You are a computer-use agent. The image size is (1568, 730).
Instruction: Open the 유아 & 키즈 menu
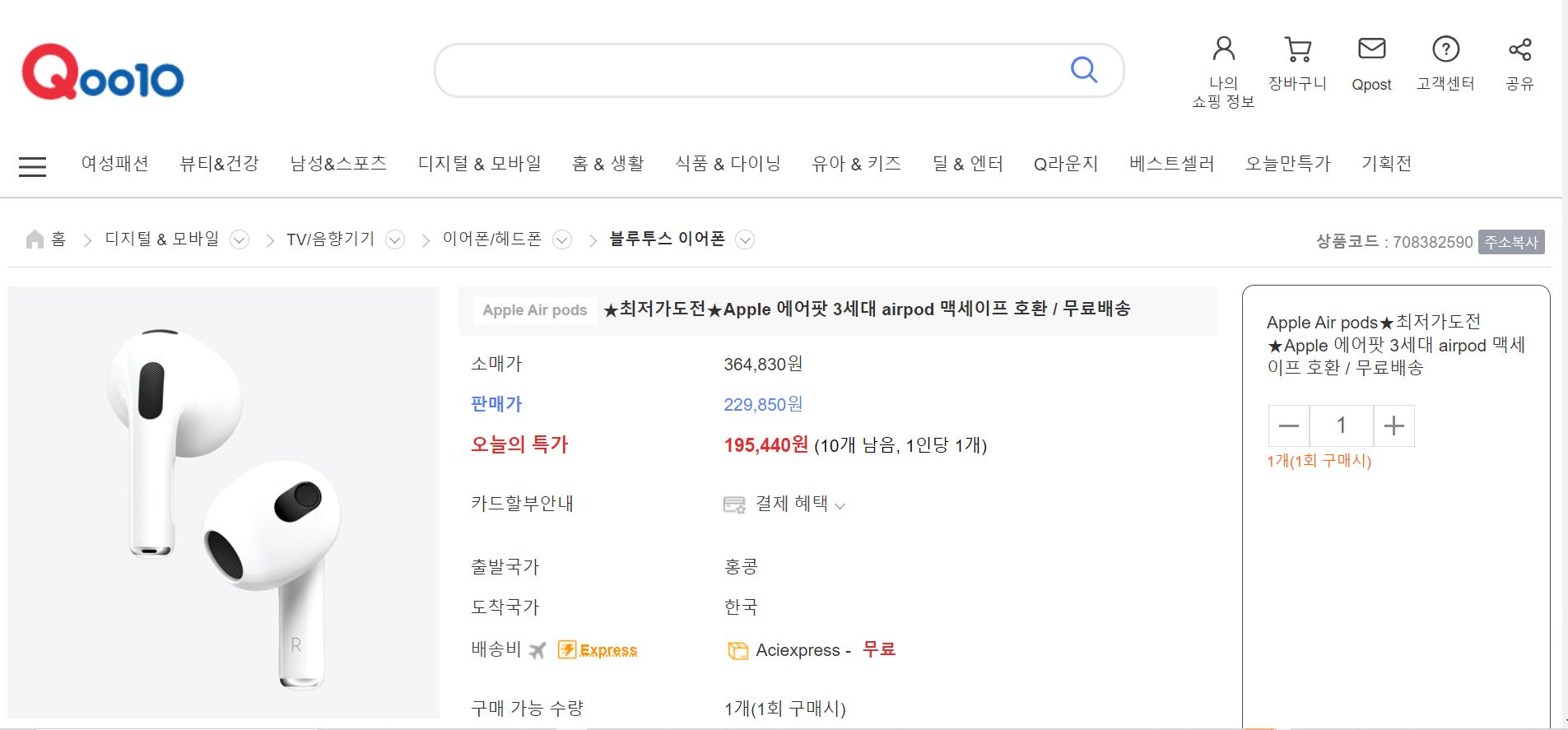click(856, 164)
